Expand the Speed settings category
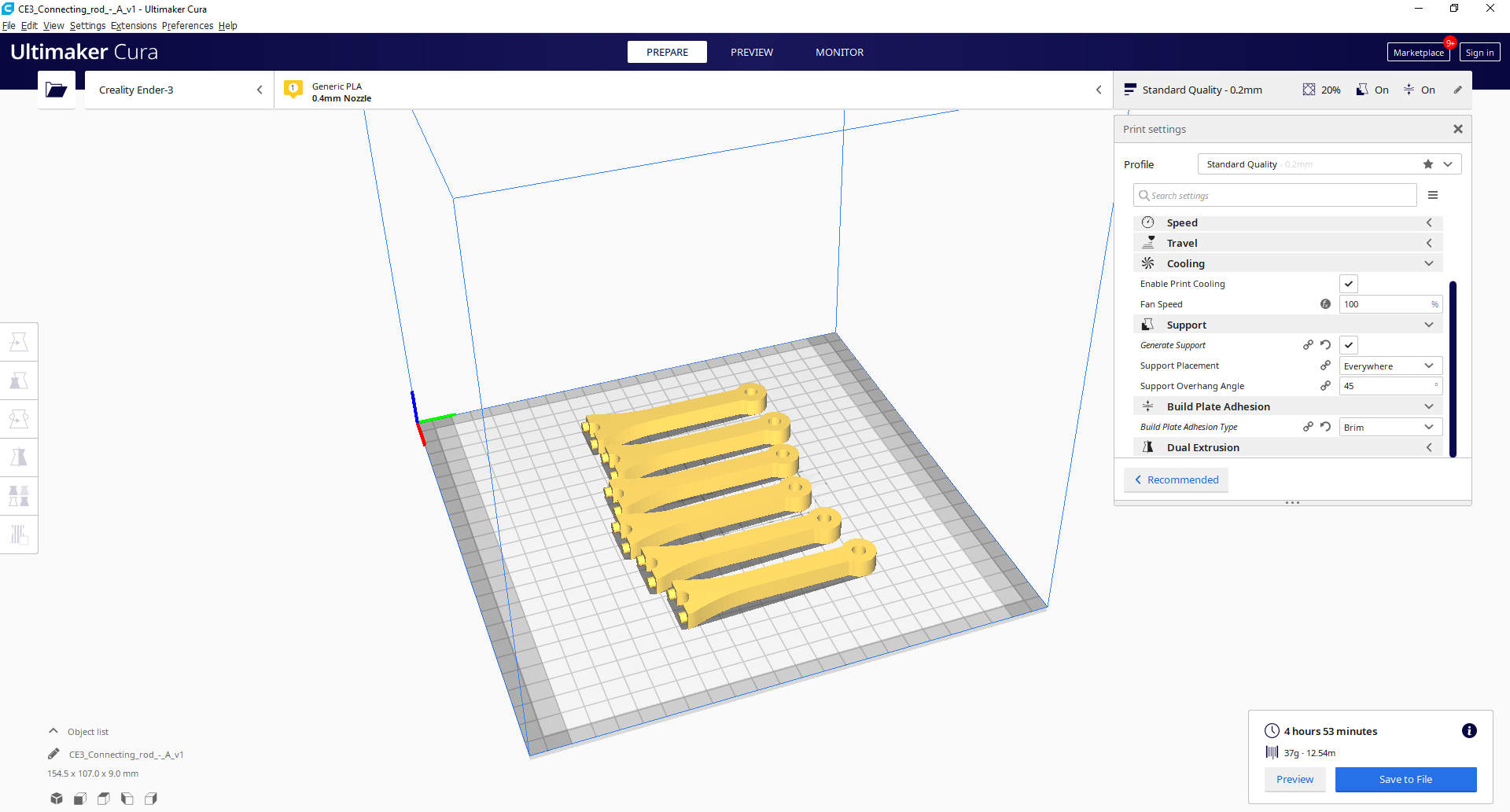 click(1287, 222)
